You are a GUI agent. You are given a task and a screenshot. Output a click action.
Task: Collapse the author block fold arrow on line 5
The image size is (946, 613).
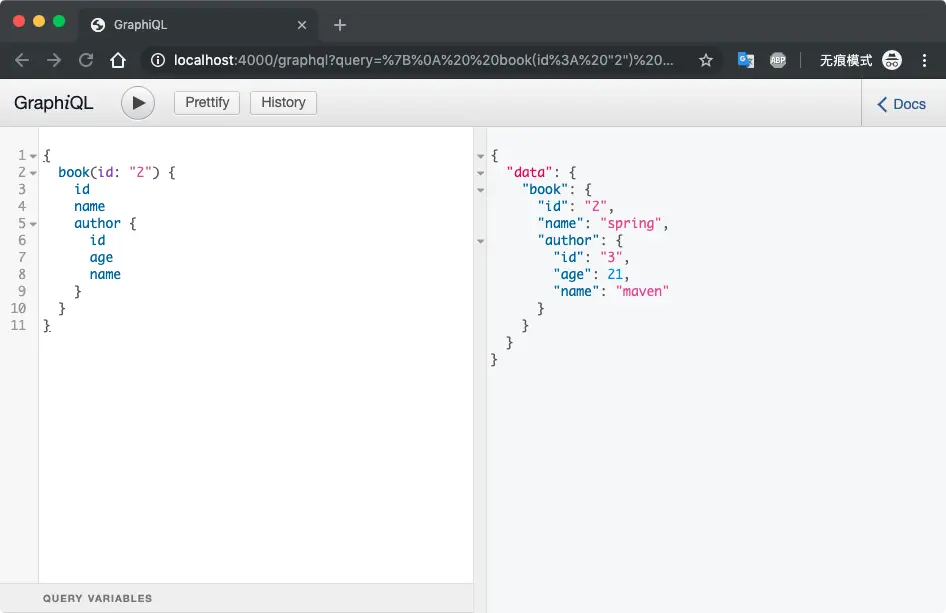tap(33, 224)
